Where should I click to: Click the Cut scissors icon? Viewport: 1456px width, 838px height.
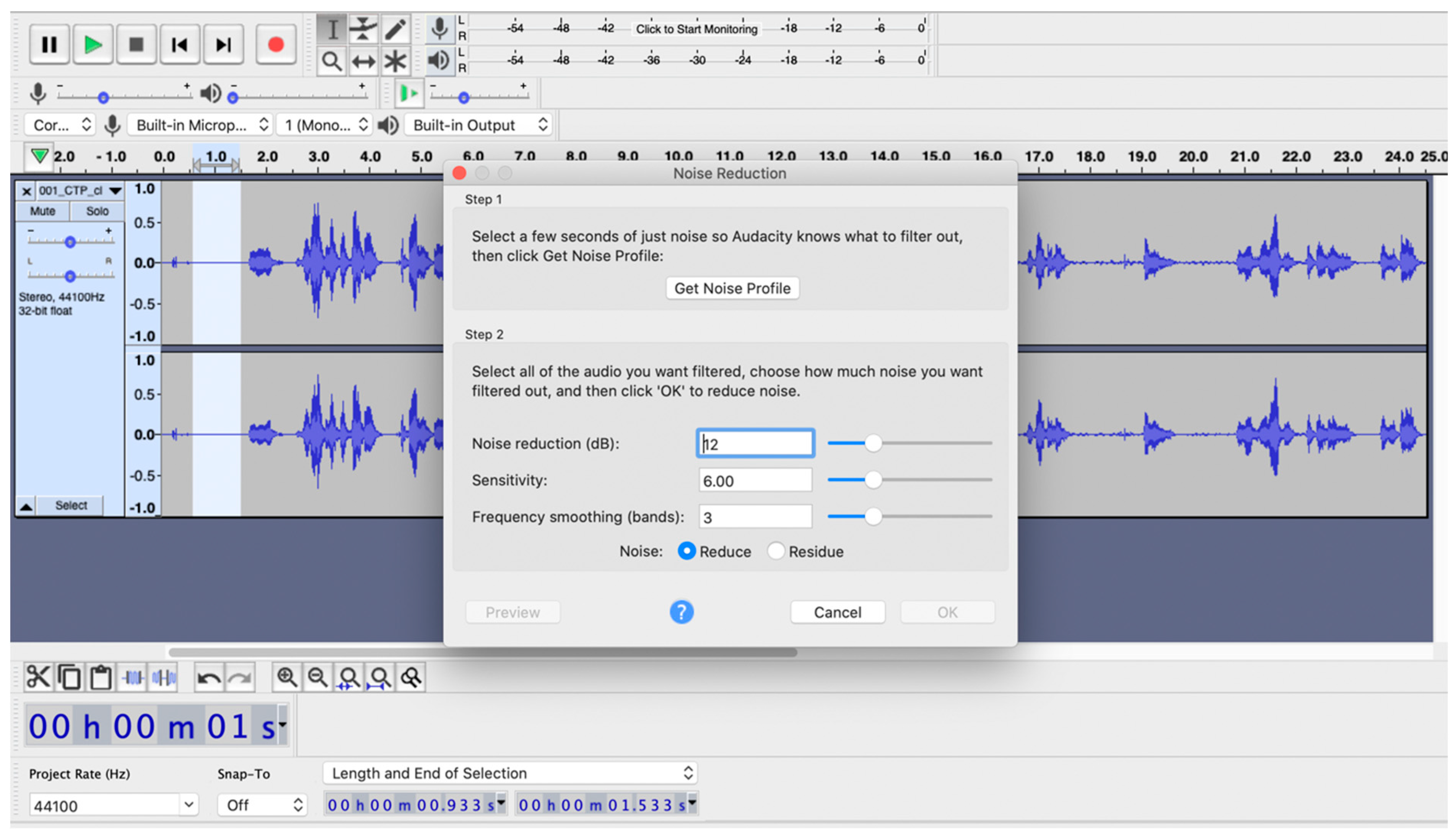(38, 677)
